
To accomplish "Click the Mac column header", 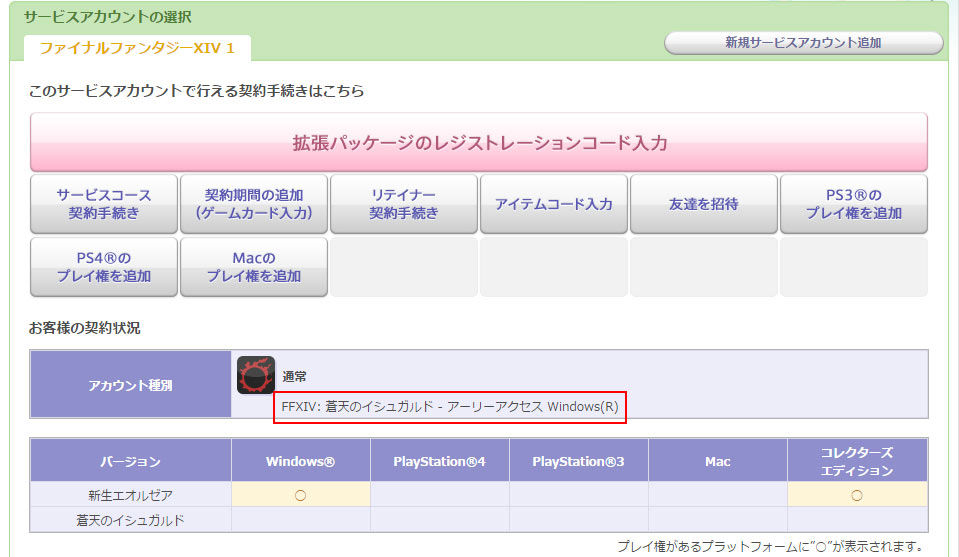I will [x=717, y=461].
